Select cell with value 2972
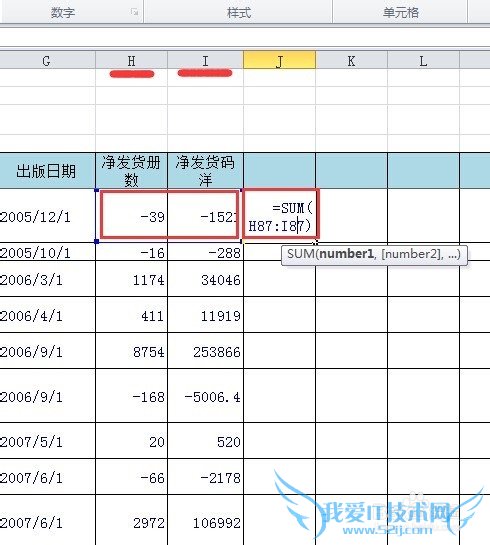490x545 pixels. [x=132, y=520]
